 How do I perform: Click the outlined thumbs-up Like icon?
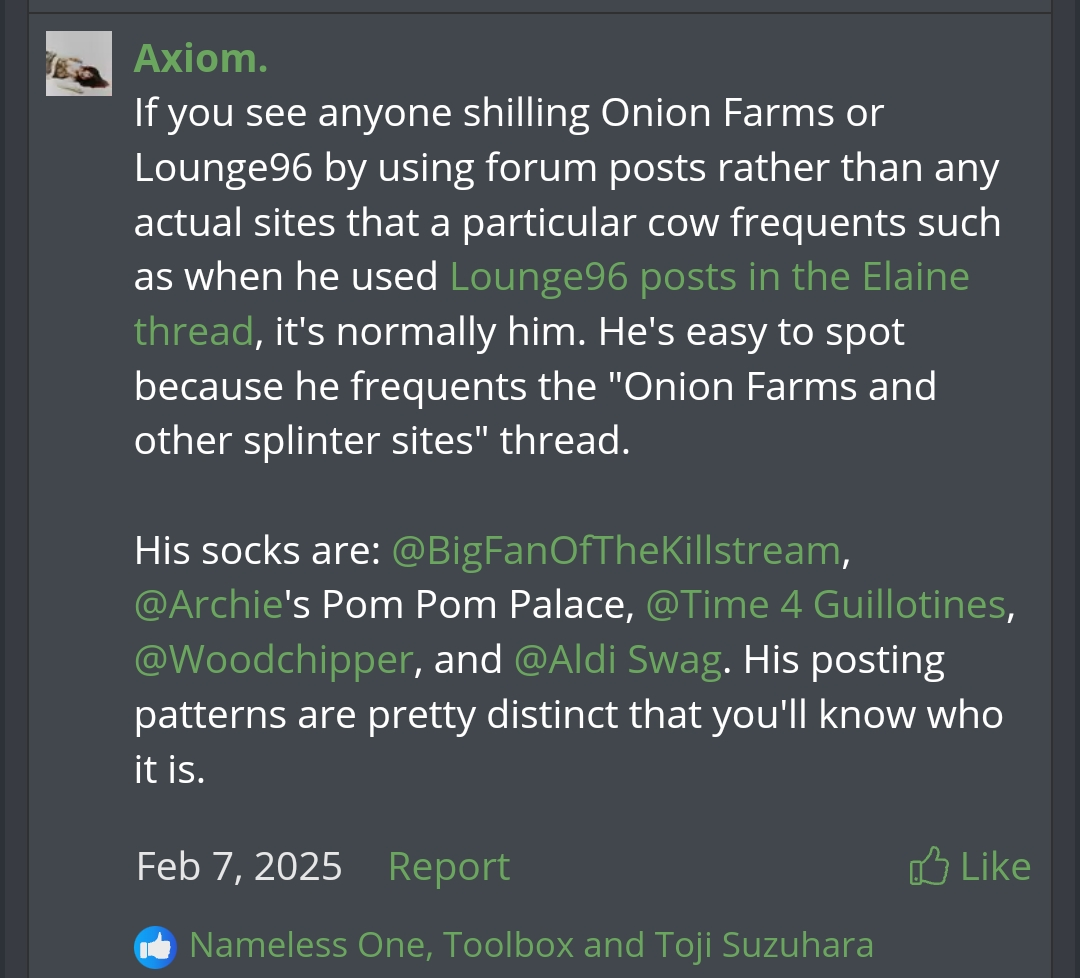(x=929, y=866)
